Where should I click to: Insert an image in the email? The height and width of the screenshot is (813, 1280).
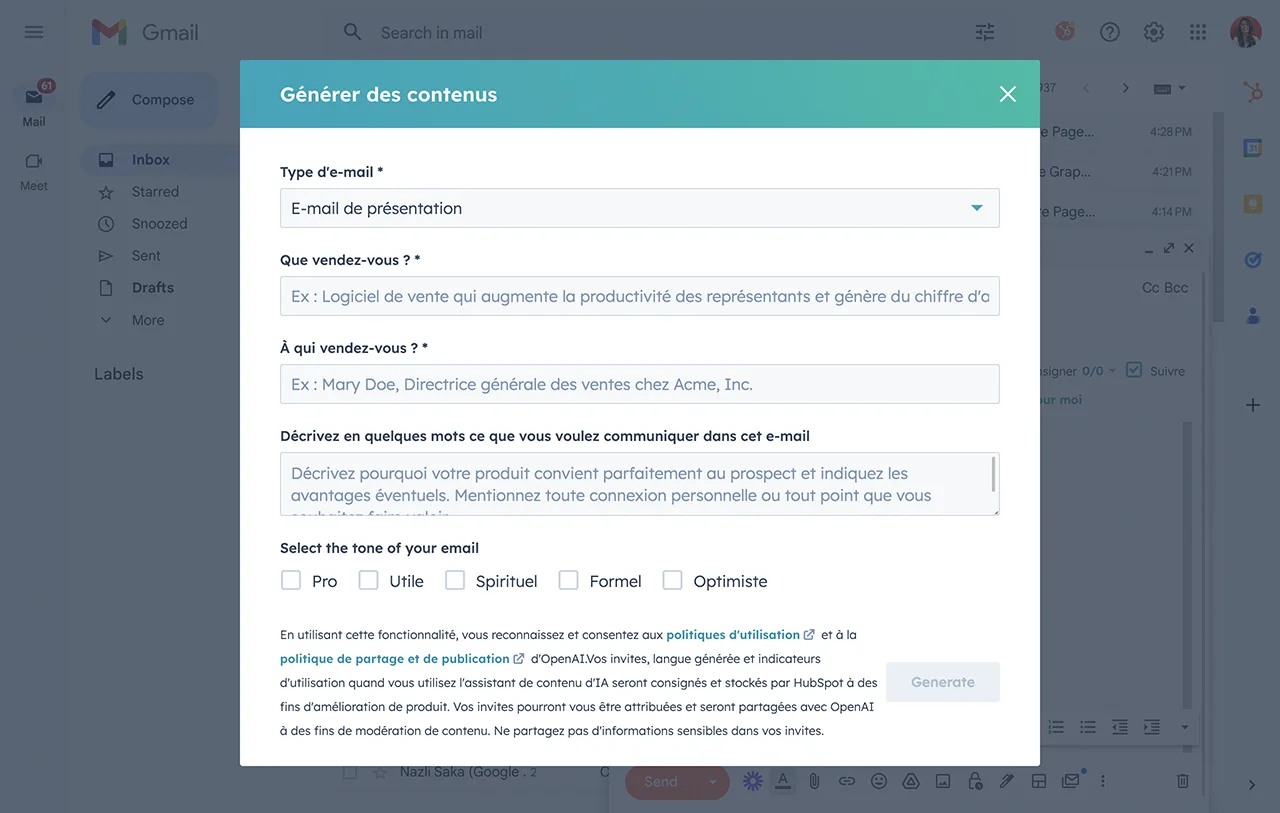click(x=942, y=781)
